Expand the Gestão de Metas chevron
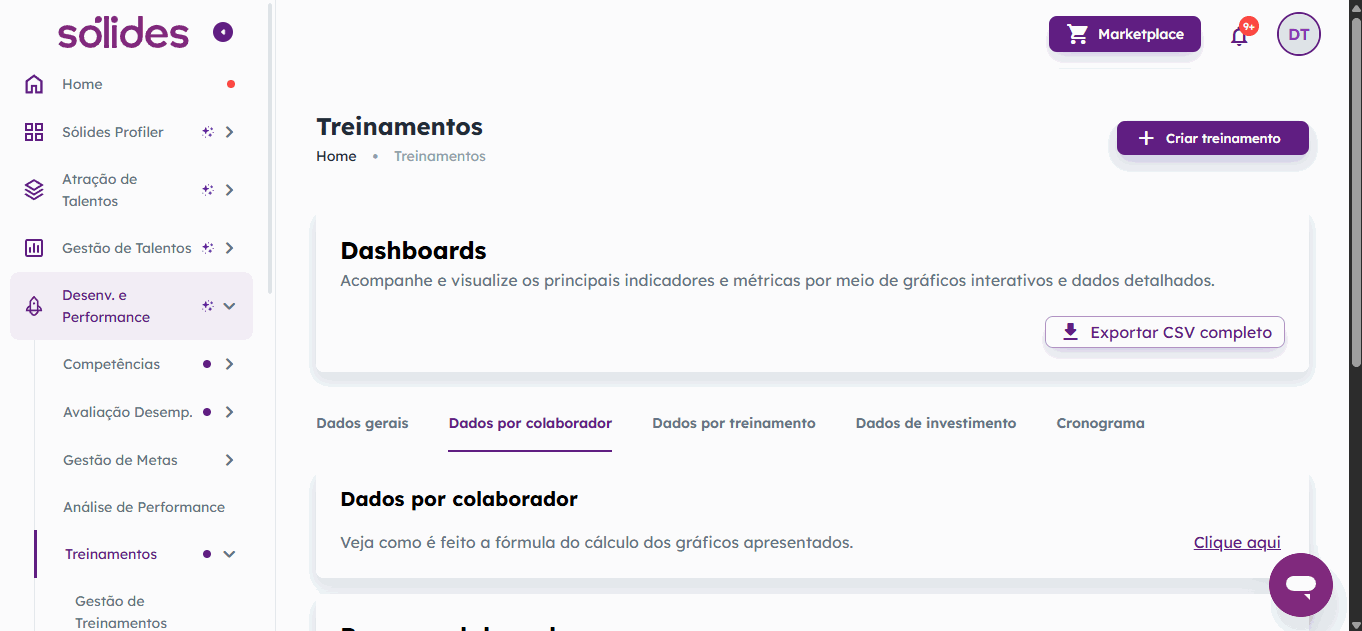The image size is (1362, 631). coord(229,460)
